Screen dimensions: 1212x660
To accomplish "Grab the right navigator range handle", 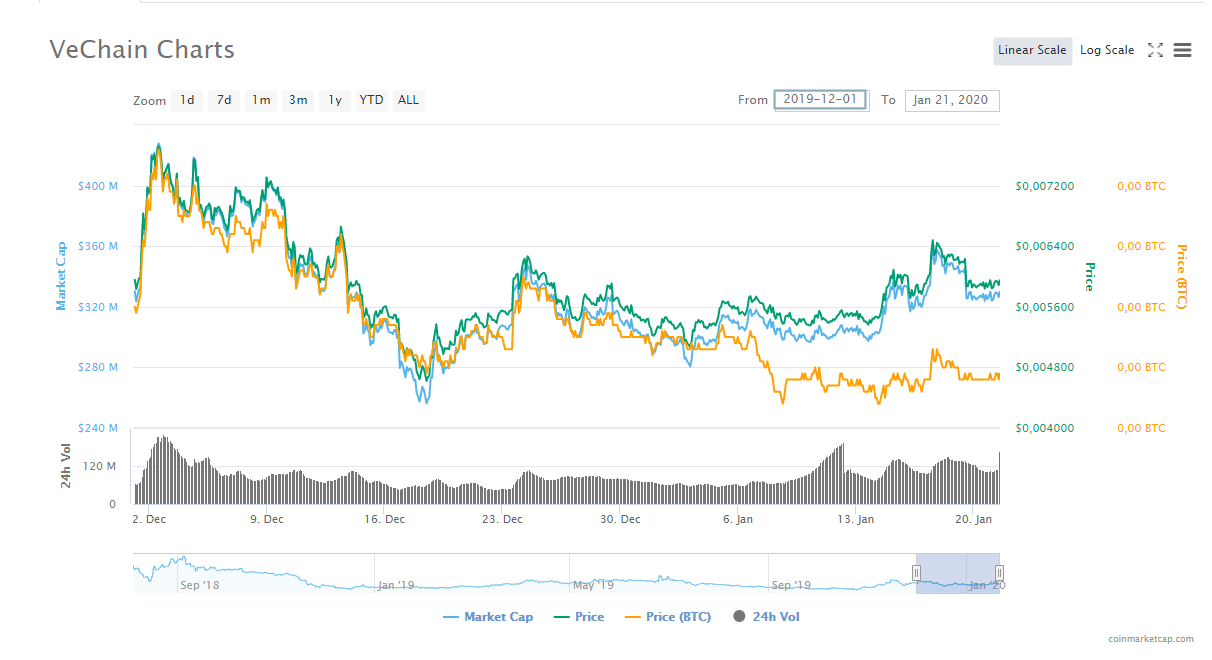I will pos(999,573).
